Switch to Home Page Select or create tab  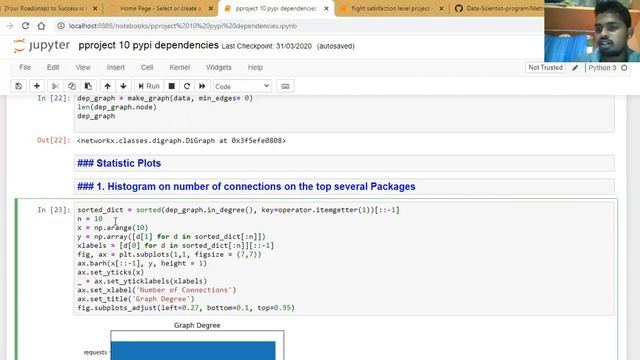tap(160, 8)
